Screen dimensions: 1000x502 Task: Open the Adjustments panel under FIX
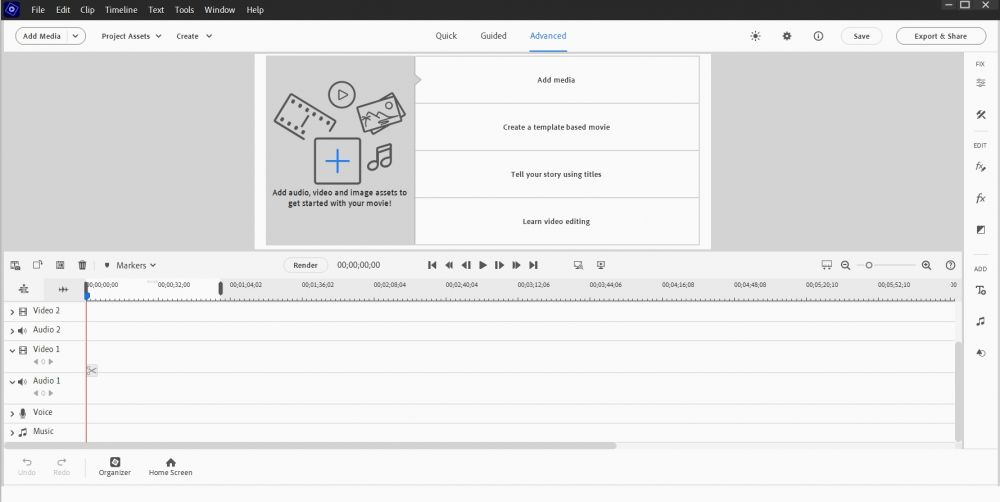pyautogui.click(x=981, y=83)
